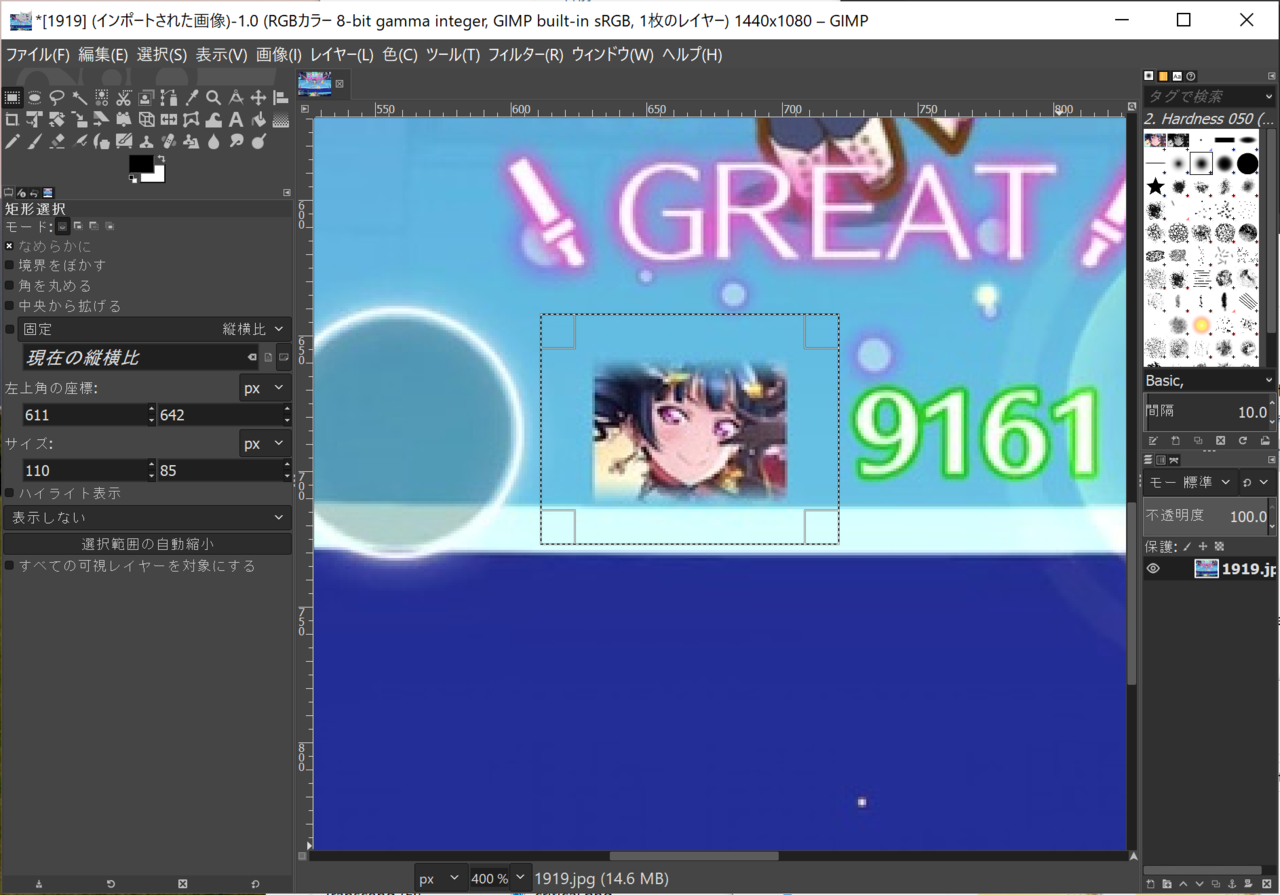Open the 表示しない guides dropdown
Screen dimensions: 1280x895
pos(148,518)
